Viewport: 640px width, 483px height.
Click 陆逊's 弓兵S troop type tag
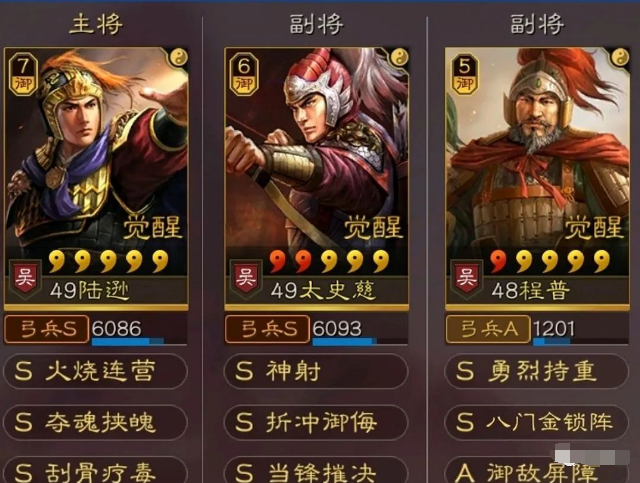point(47,329)
